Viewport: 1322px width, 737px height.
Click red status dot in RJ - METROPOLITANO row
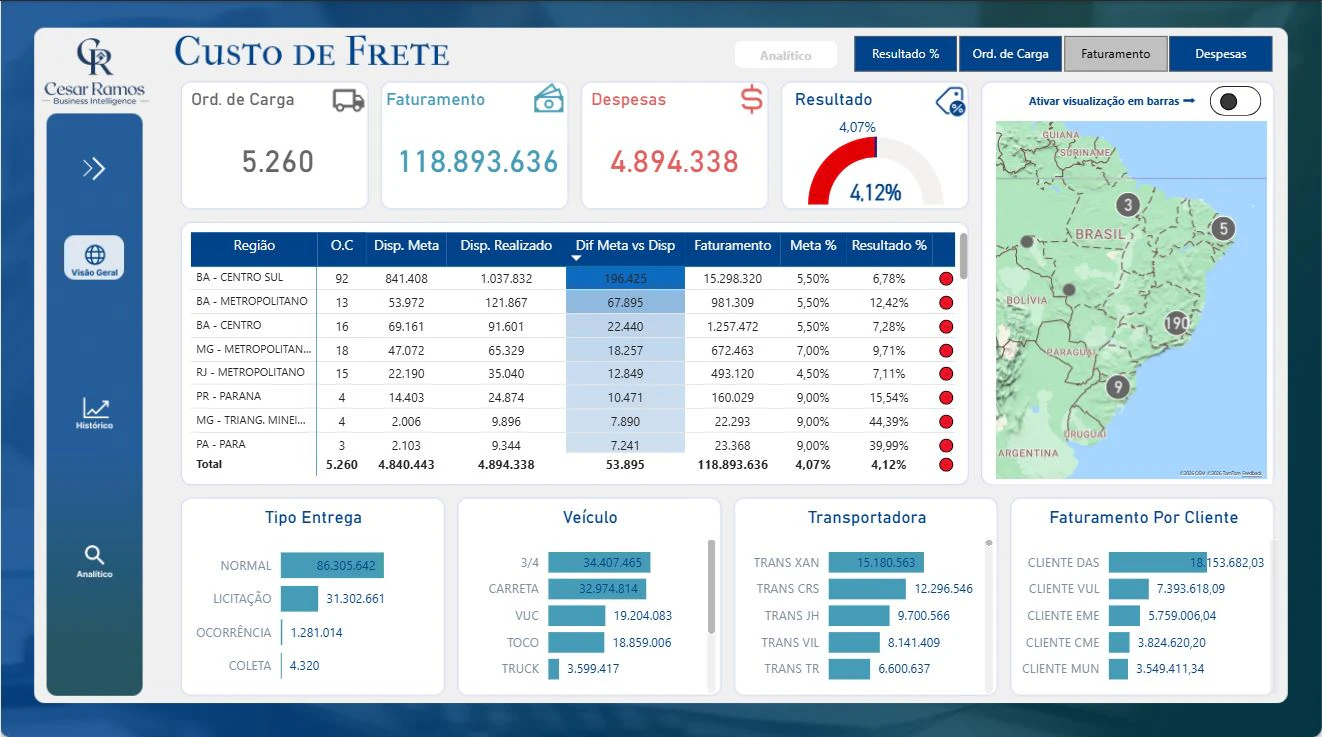(x=946, y=374)
